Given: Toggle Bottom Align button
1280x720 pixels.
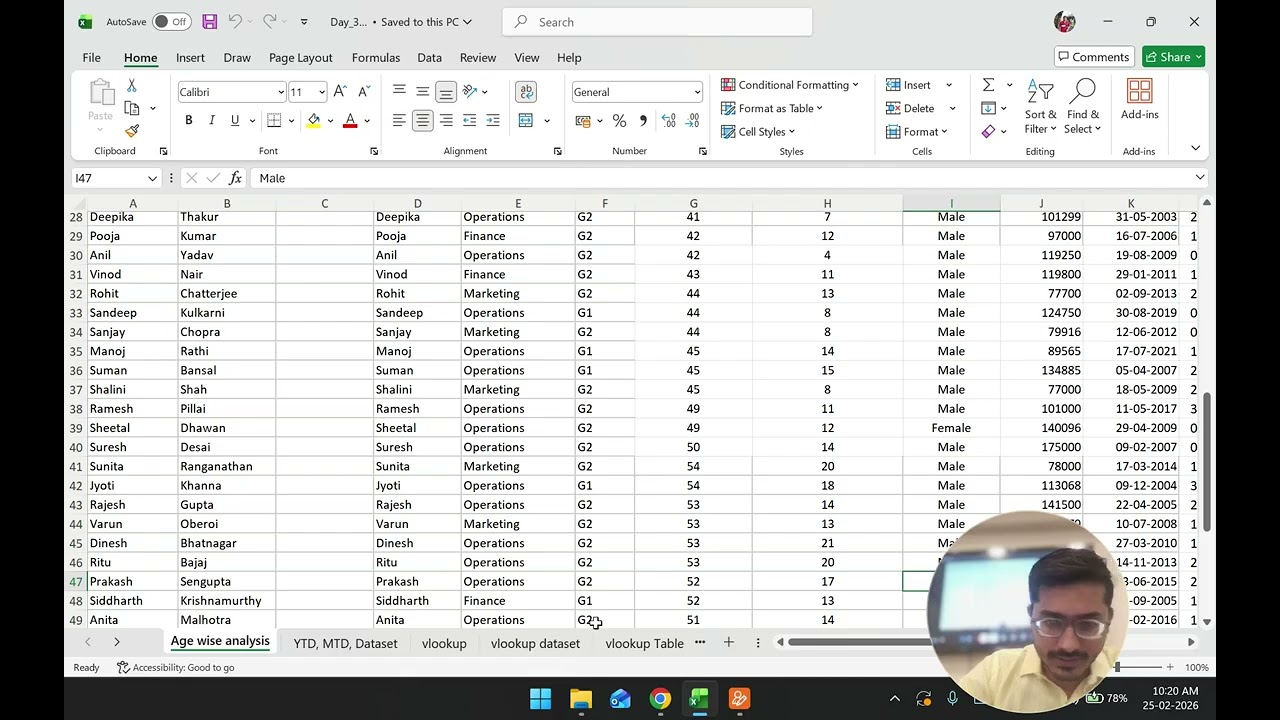Looking at the screenshot, I should (446, 92).
